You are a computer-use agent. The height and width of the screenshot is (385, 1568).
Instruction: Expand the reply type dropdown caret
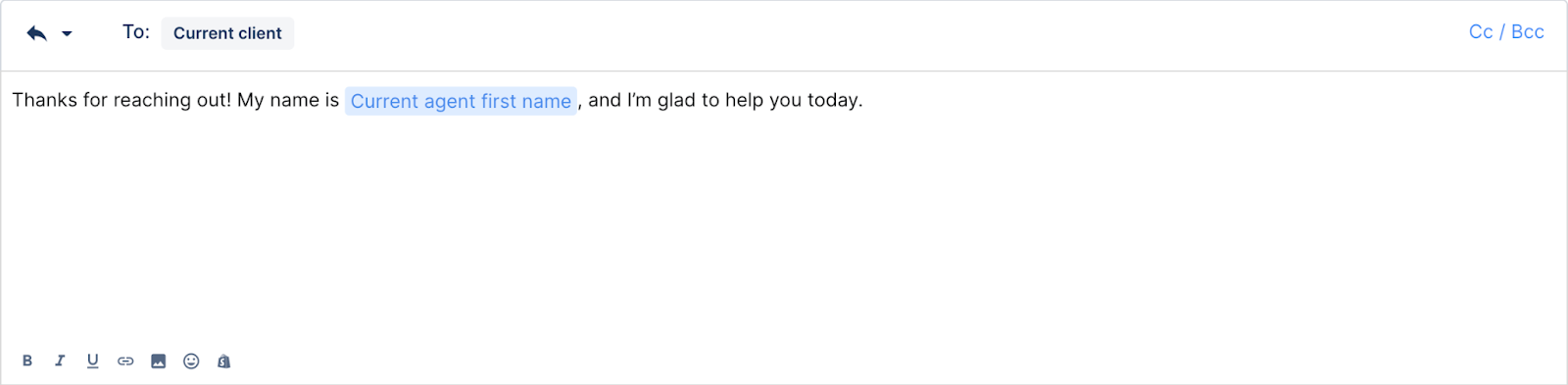tap(67, 34)
